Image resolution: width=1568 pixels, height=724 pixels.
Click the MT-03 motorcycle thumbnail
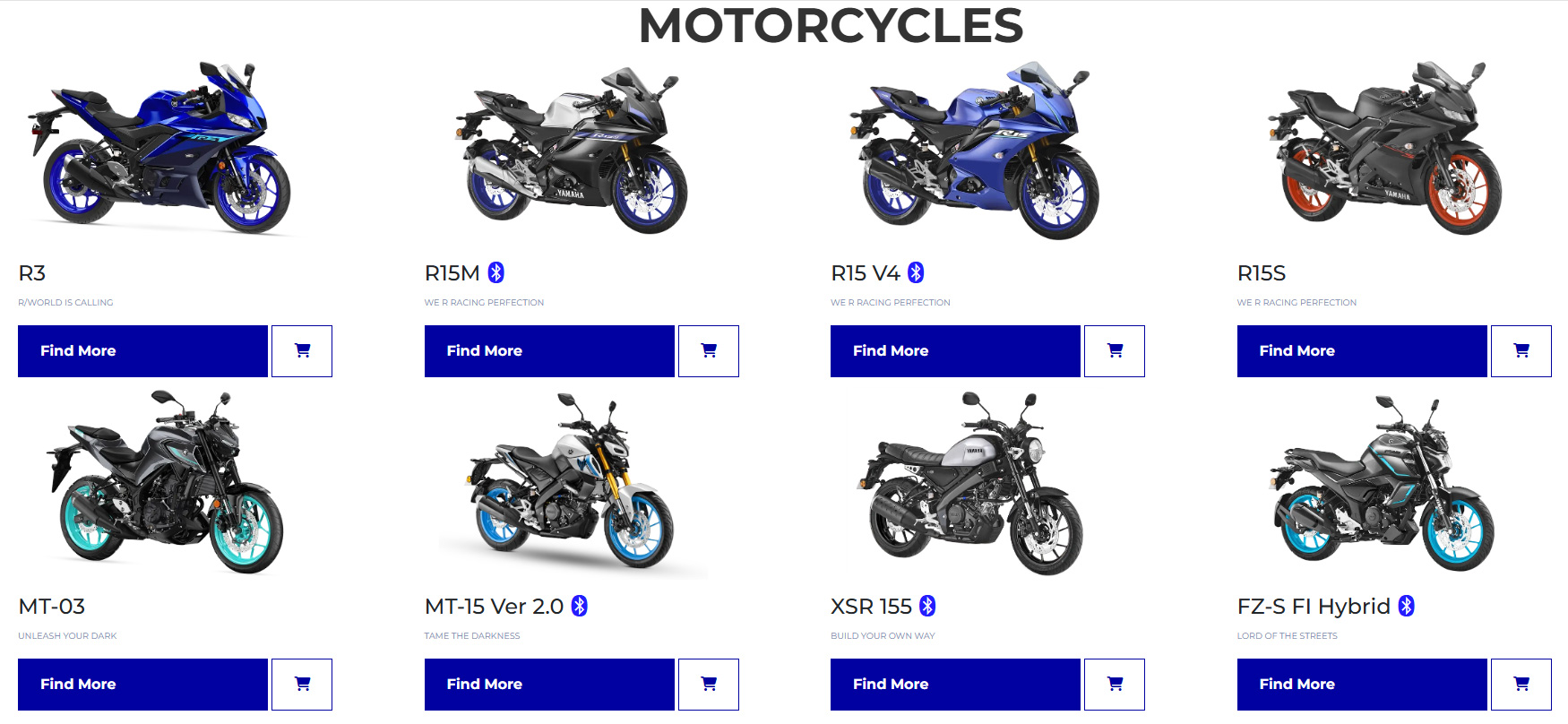(x=166, y=482)
